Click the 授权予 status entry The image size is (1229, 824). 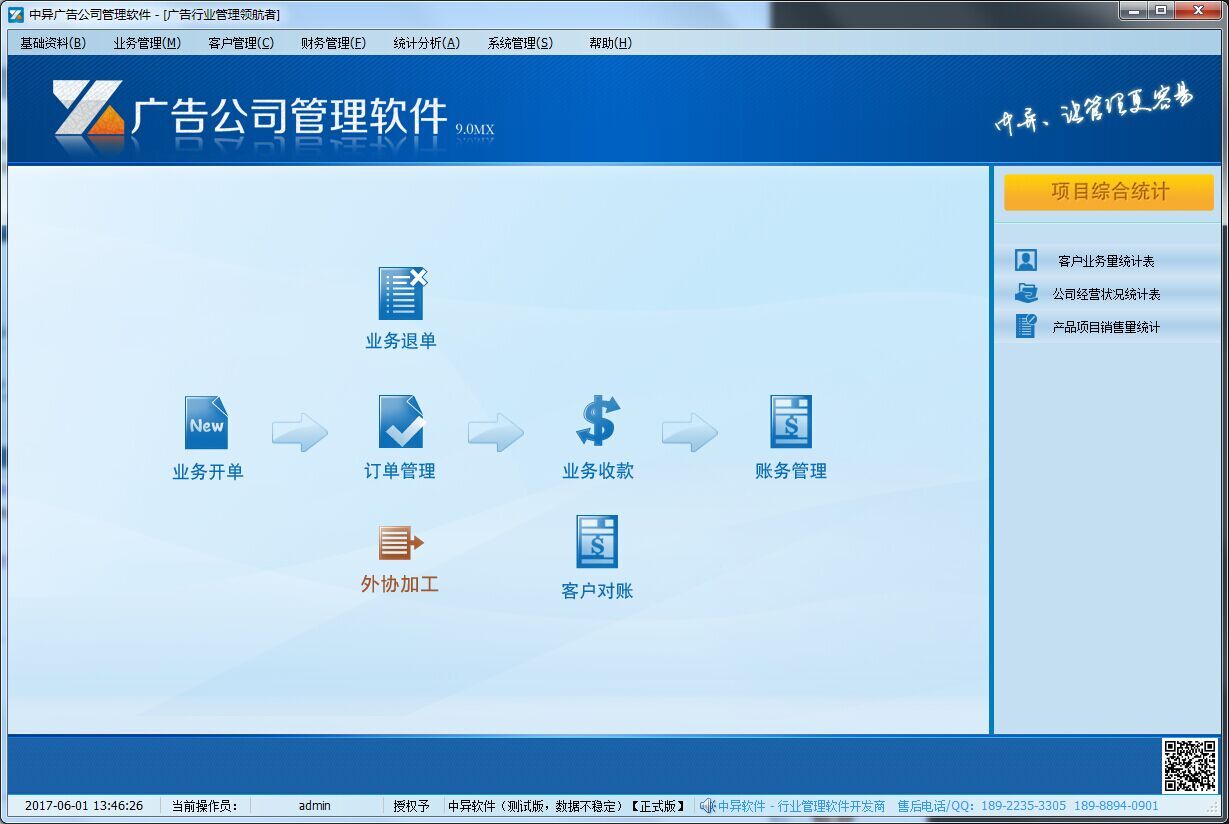pos(411,806)
